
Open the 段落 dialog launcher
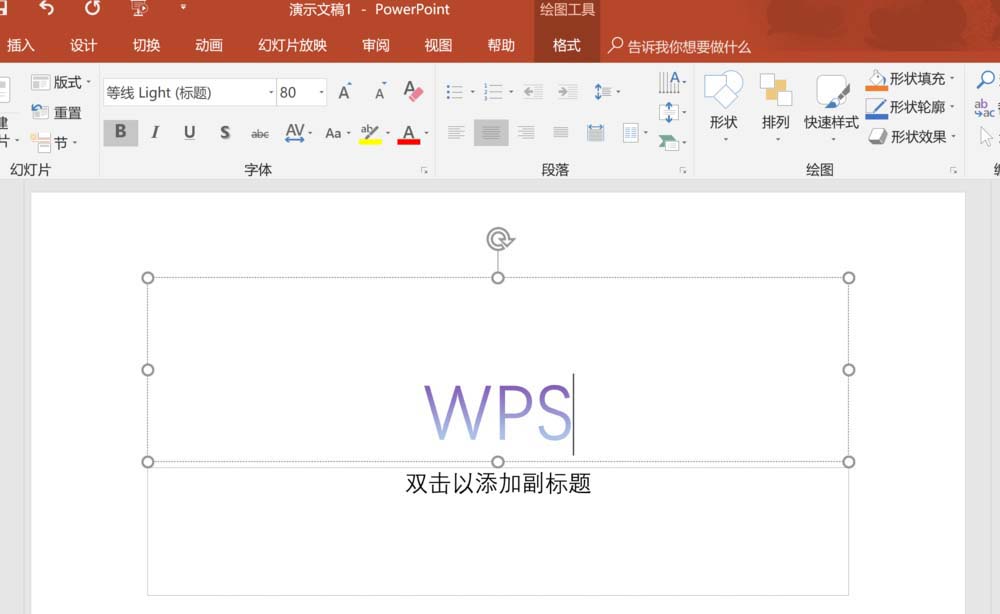(x=683, y=170)
